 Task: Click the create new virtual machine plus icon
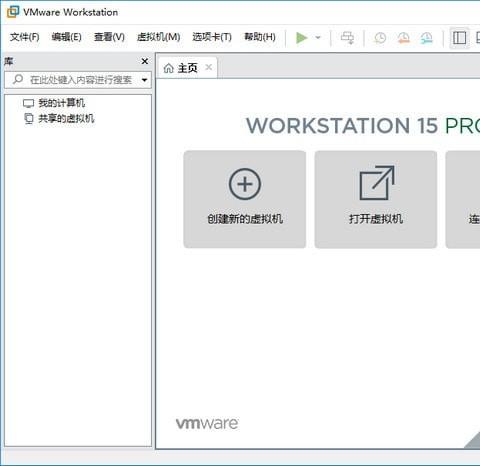(x=245, y=184)
